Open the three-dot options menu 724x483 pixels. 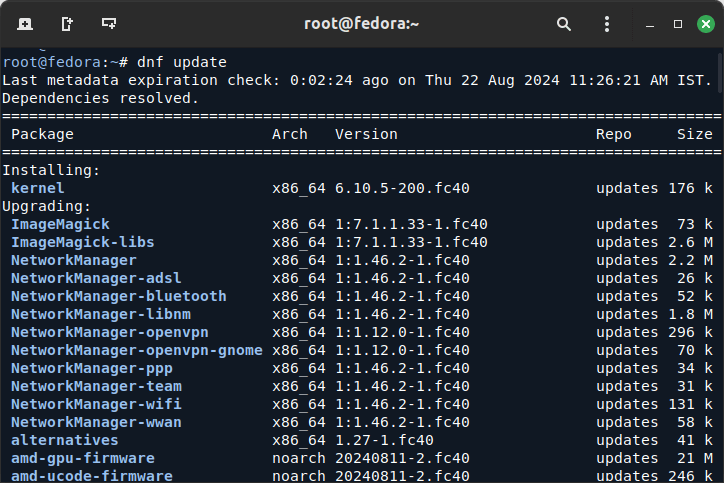click(607, 24)
